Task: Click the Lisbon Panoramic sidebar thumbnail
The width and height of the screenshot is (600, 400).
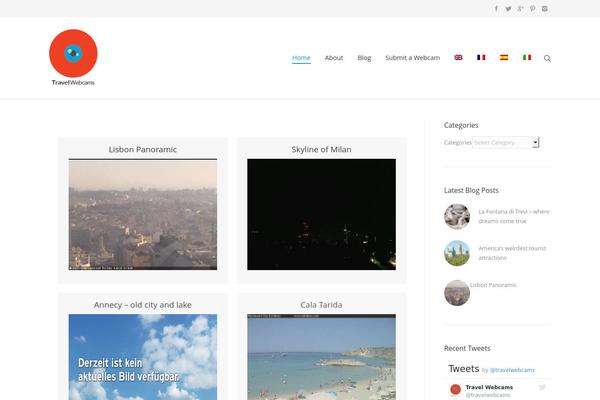Action: pyautogui.click(x=457, y=293)
